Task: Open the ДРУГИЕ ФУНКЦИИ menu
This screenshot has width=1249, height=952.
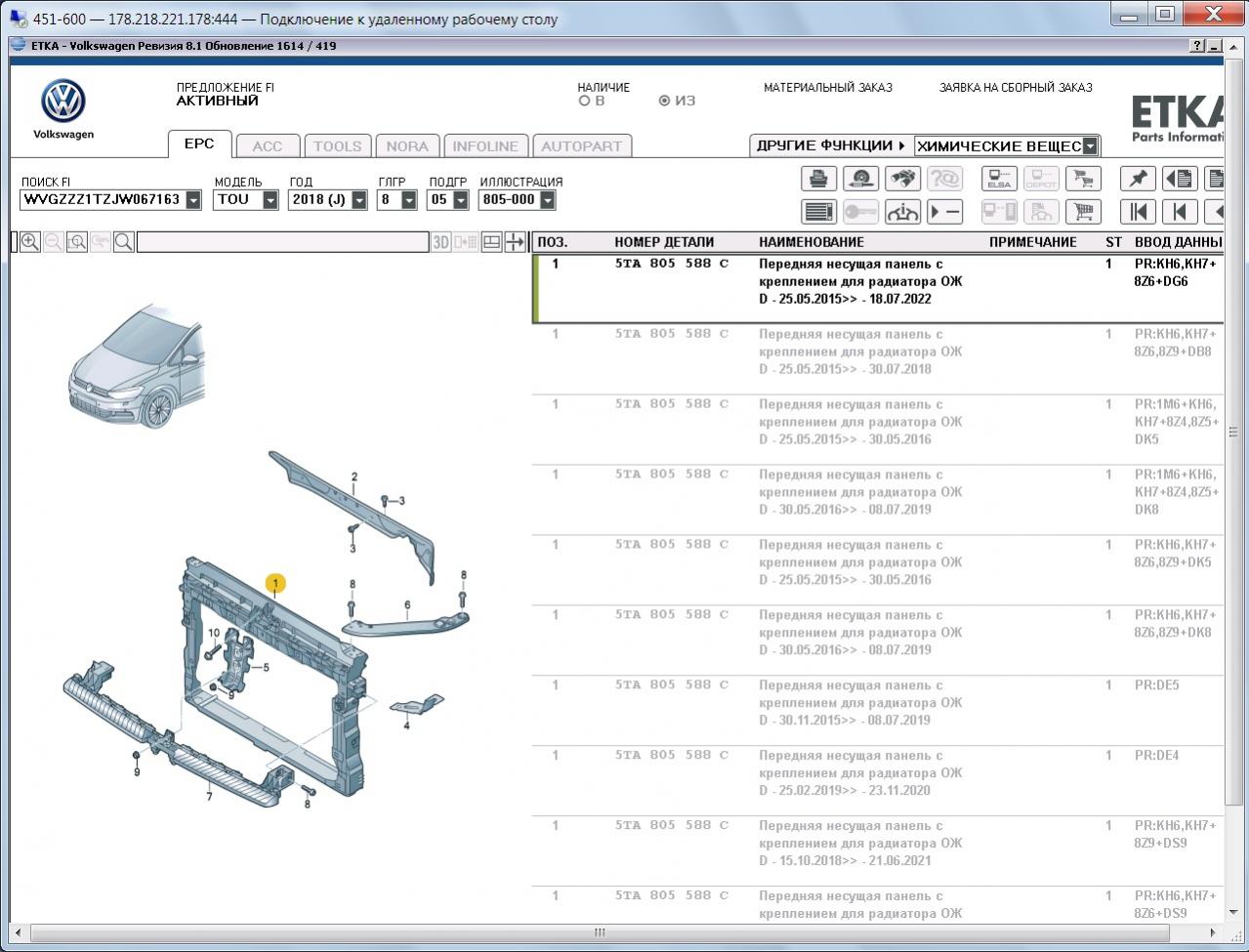Action: (831, 145)
